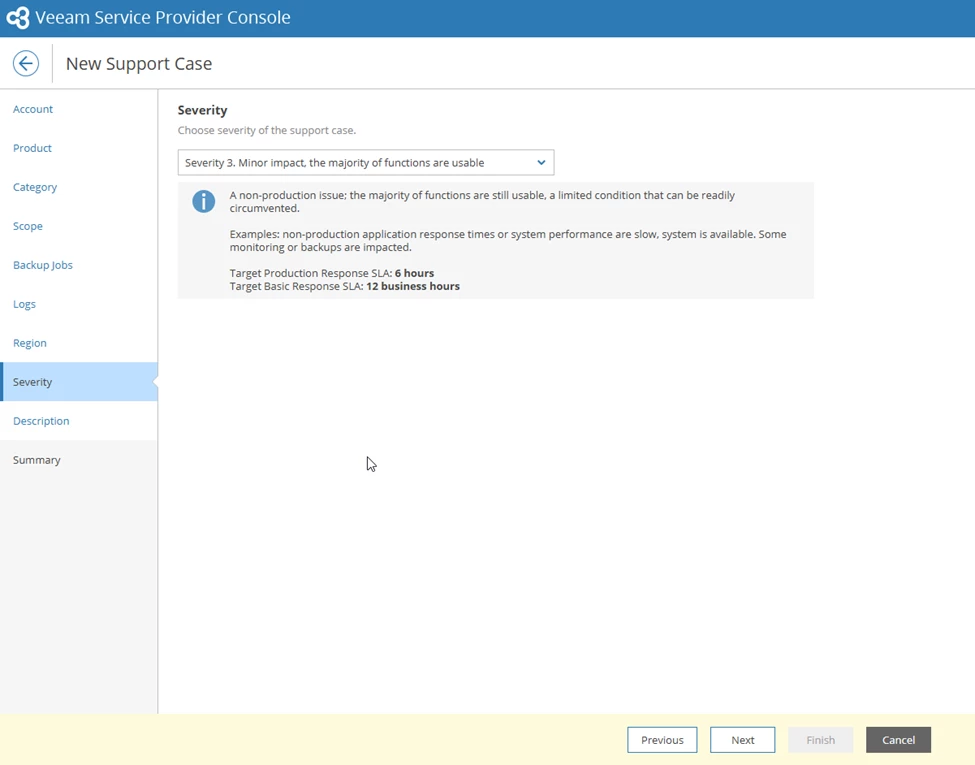Open the Category step
The image size is (975, 765).
[35, 187]
